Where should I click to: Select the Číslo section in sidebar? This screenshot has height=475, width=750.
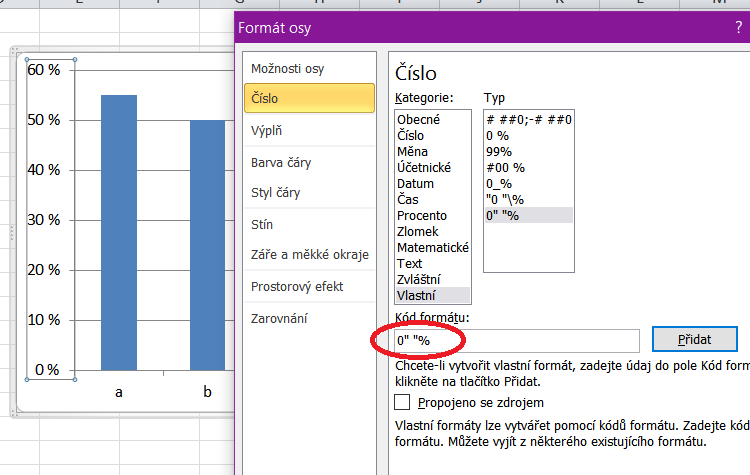click(309, 99)
